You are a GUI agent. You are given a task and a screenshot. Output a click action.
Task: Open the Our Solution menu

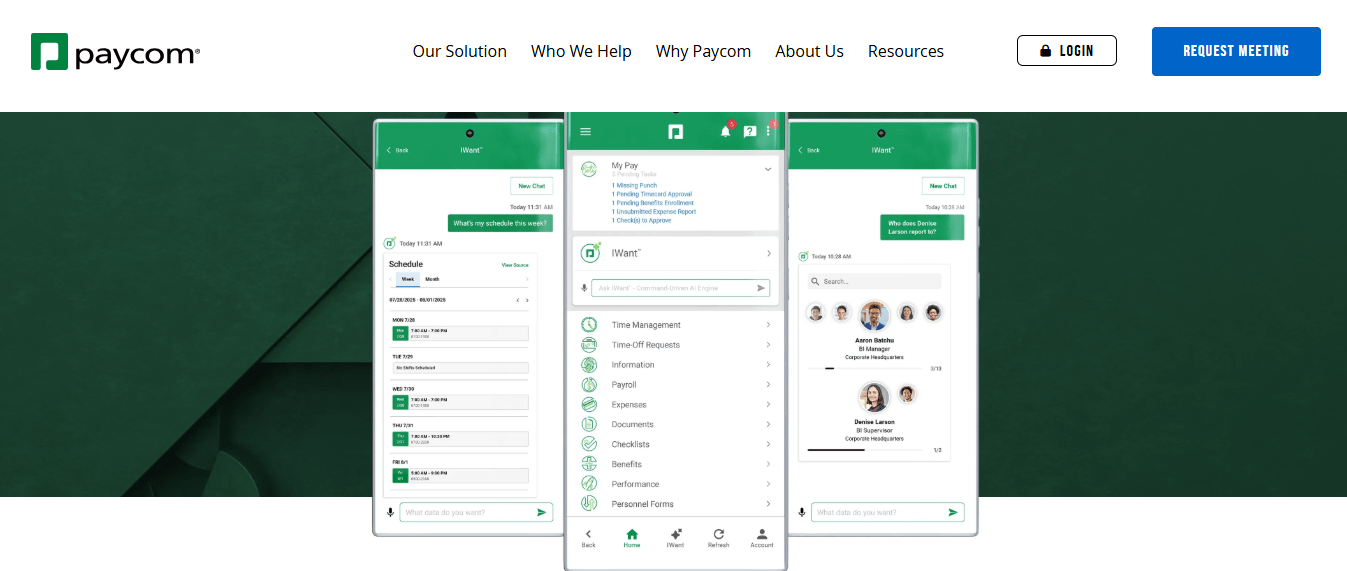pyautogui.click(x=460, y=51)
